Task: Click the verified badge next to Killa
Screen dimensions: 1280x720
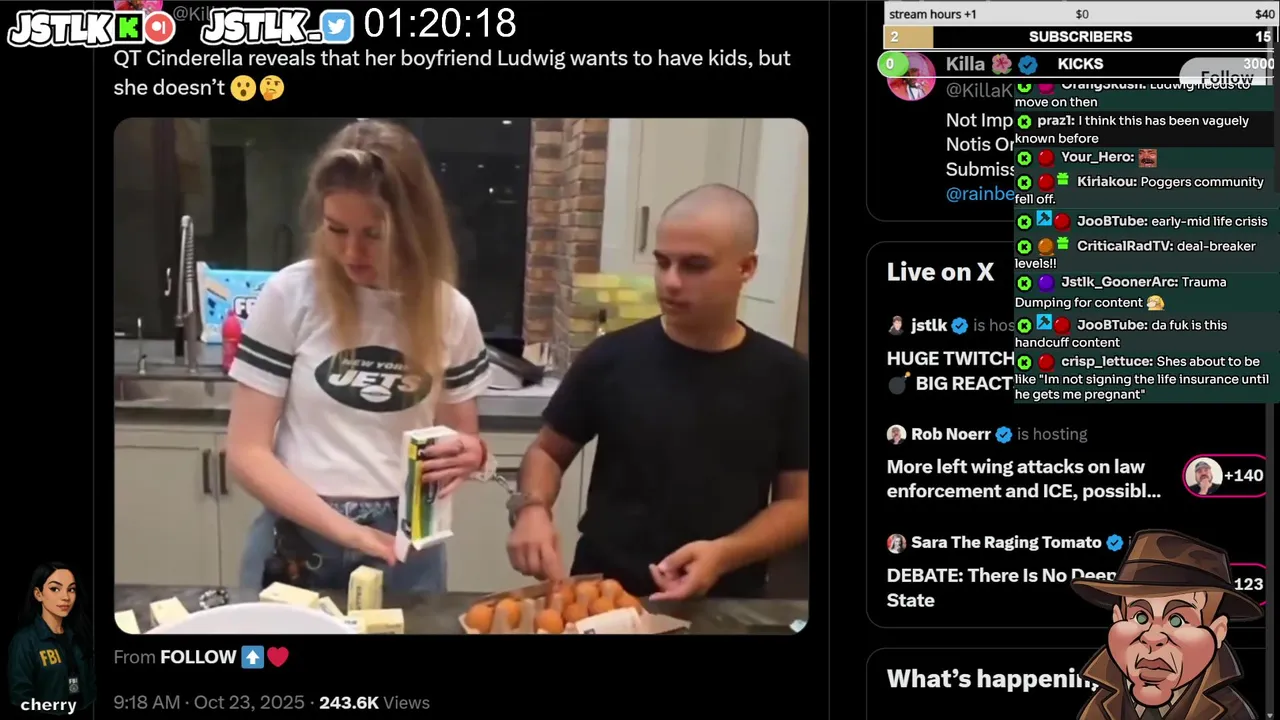Action: (x=1028, y=64)
